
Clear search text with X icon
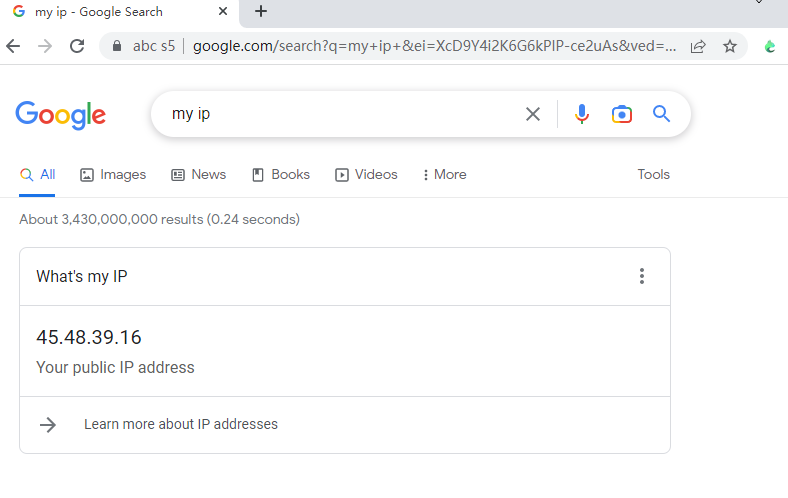[533, 114]
